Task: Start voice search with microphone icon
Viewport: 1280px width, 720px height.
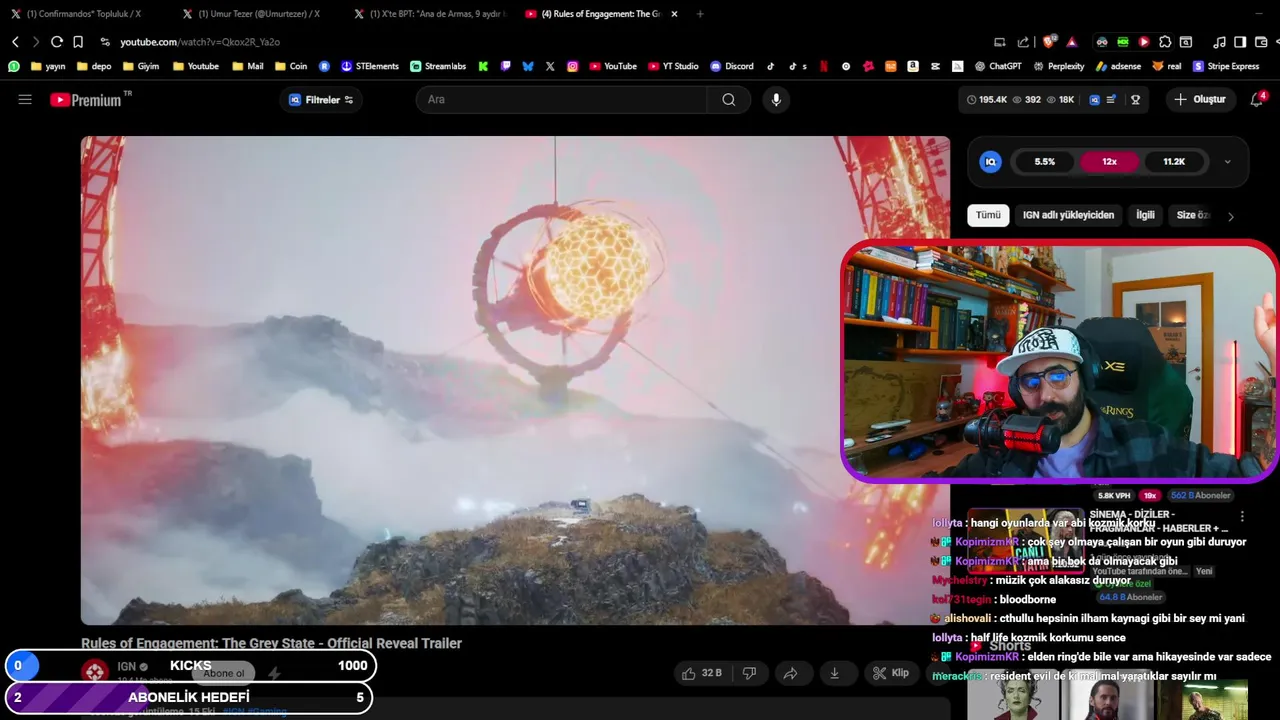Action: click(x=775, y=99)
